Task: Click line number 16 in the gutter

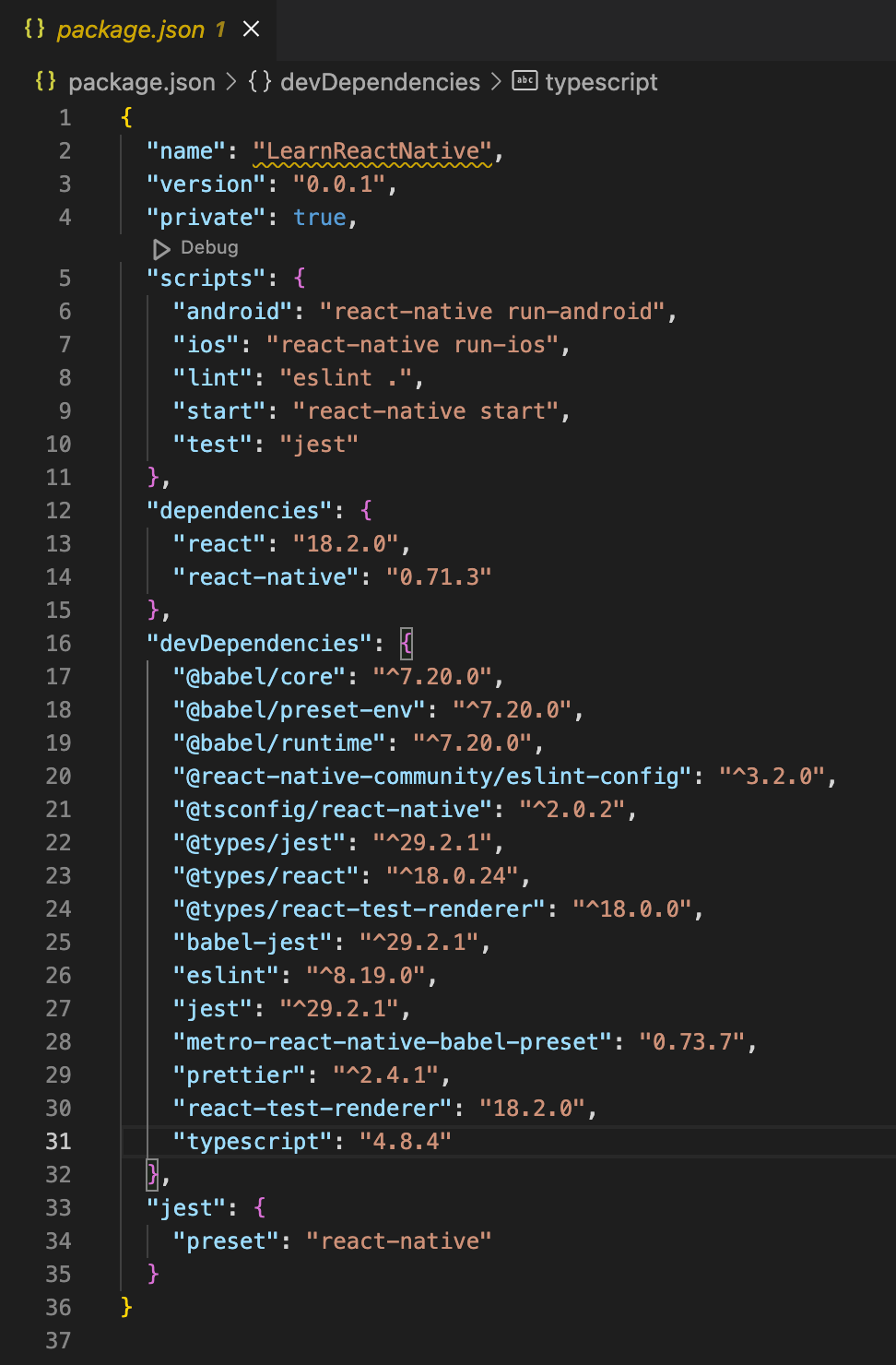Action: (58, 643)
